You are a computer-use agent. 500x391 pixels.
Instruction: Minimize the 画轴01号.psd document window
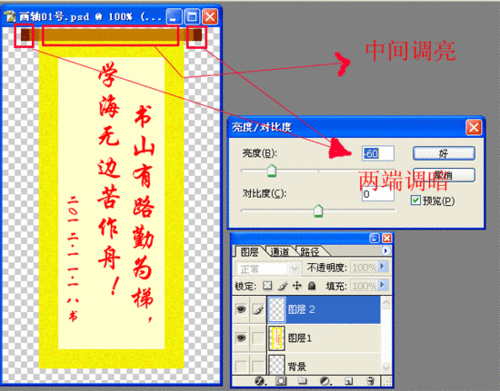tap(174, 16)
